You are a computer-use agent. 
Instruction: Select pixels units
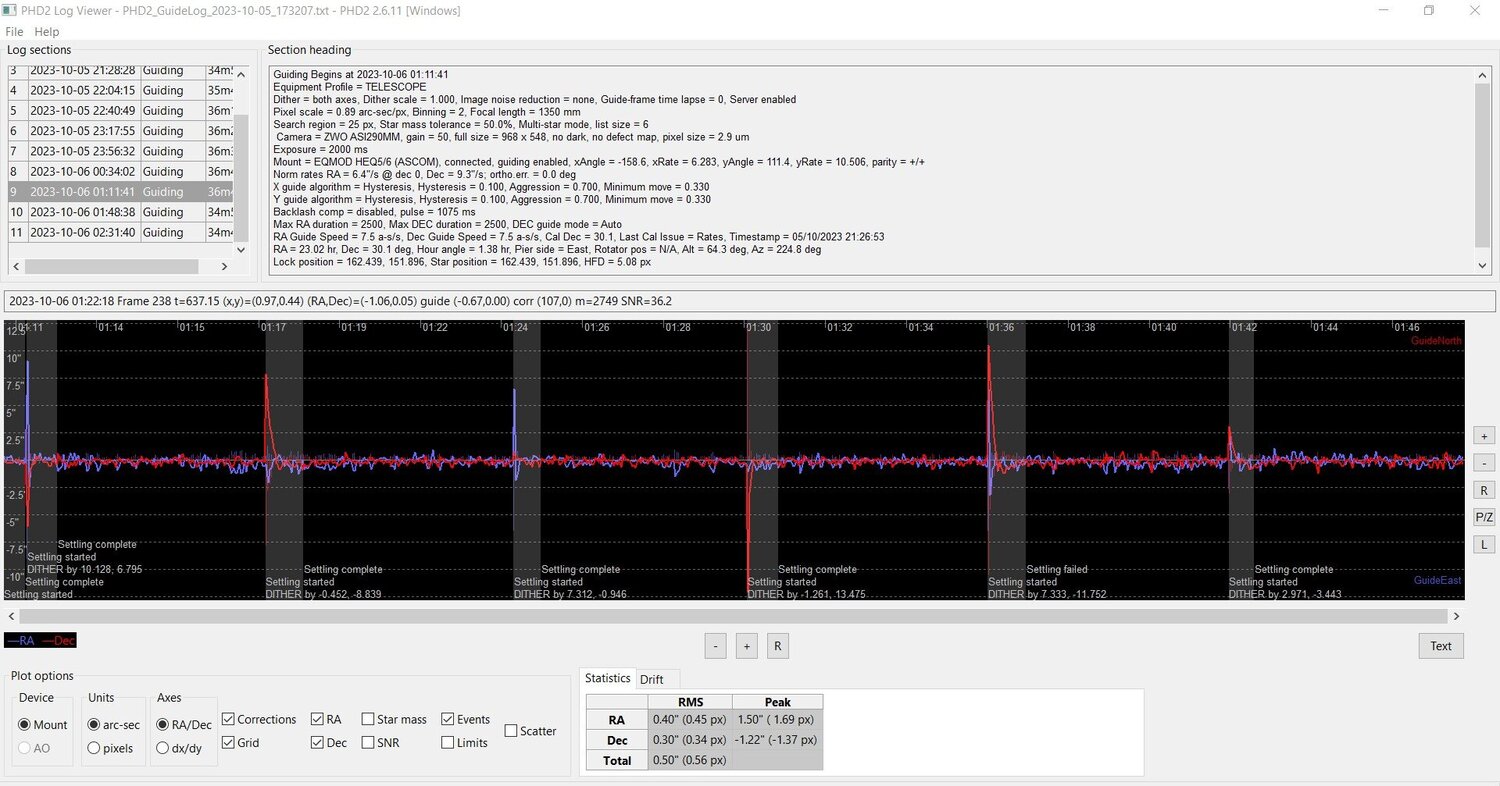pyautogui.click(x=111, y=747)
